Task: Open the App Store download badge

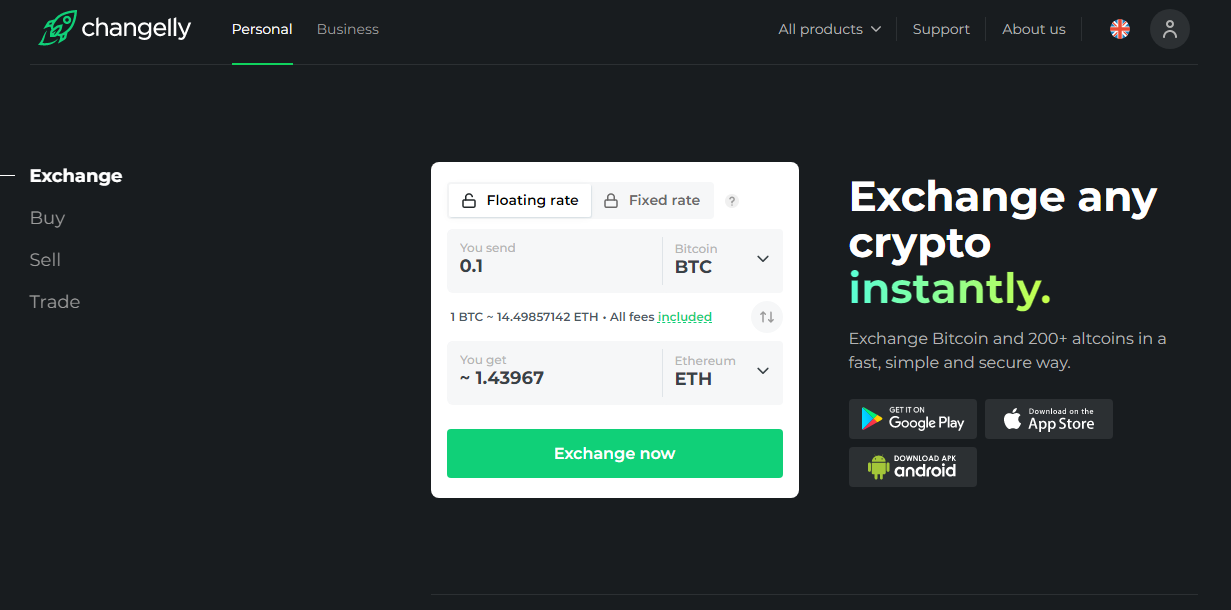Action: click(1048, 418)
